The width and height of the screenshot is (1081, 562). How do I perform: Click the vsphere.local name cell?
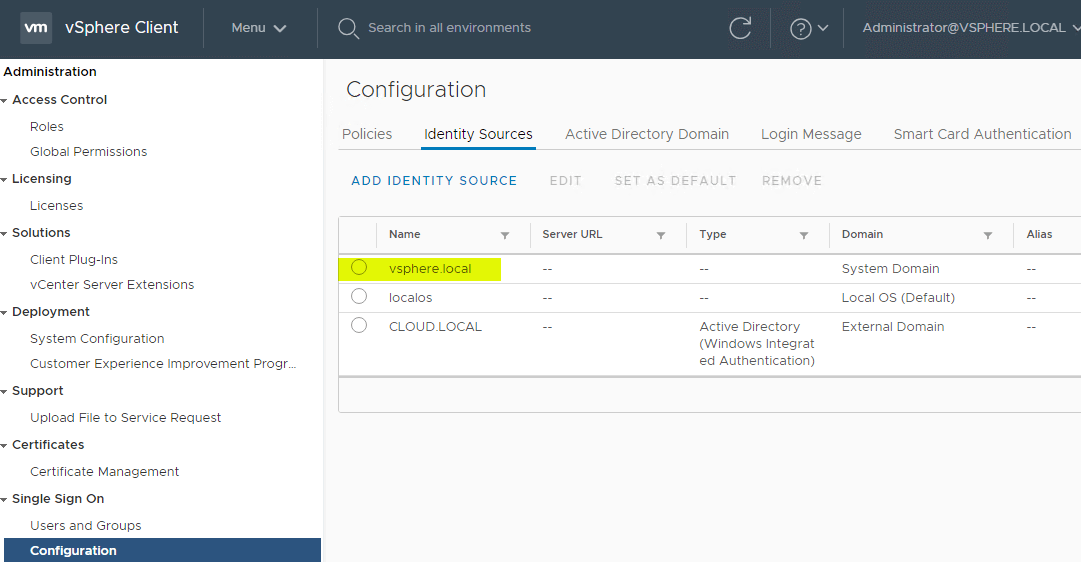click(430, 268)
